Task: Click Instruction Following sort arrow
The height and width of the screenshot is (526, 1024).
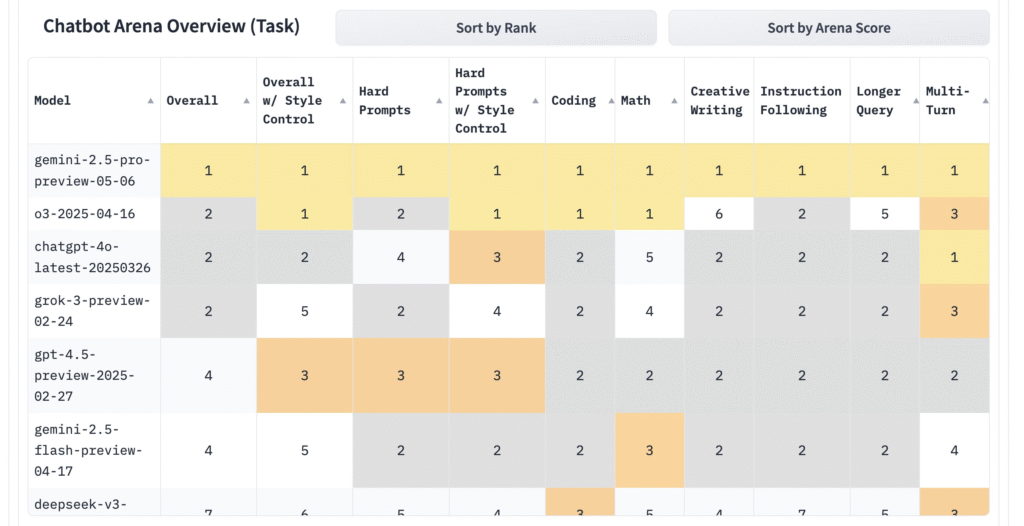Action: pos(840,100)
